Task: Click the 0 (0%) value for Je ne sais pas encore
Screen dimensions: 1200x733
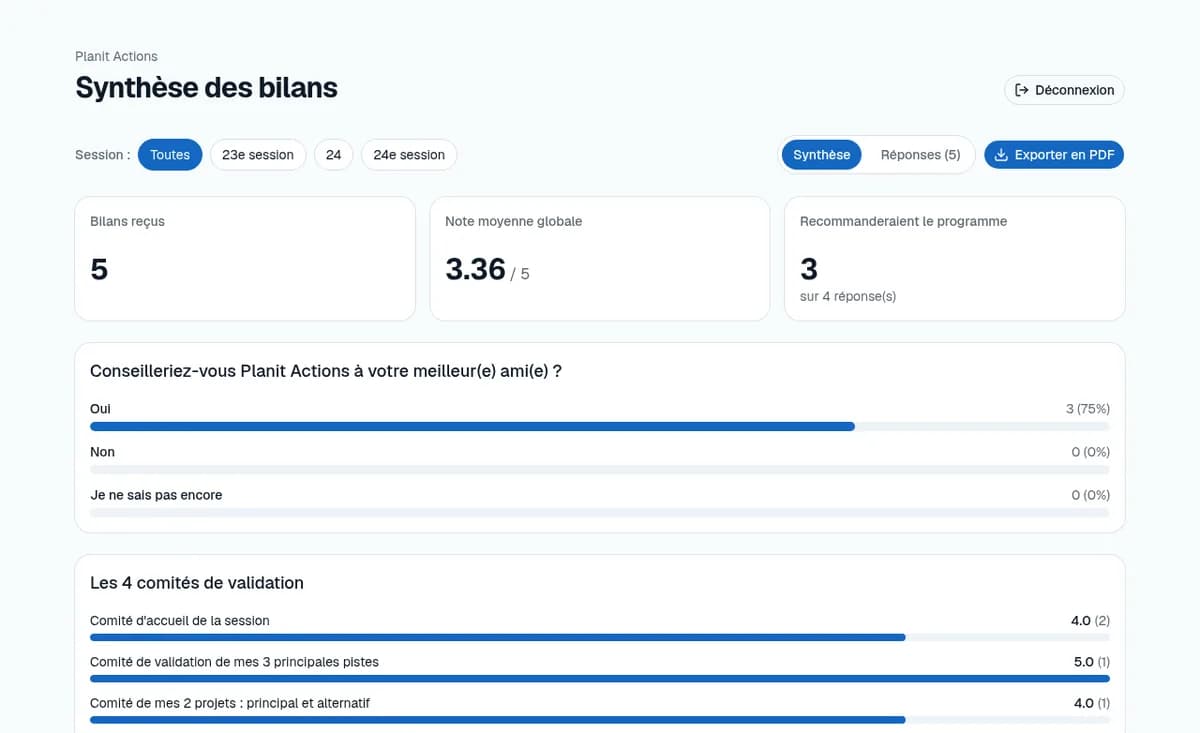Action: coord(1090,495)
